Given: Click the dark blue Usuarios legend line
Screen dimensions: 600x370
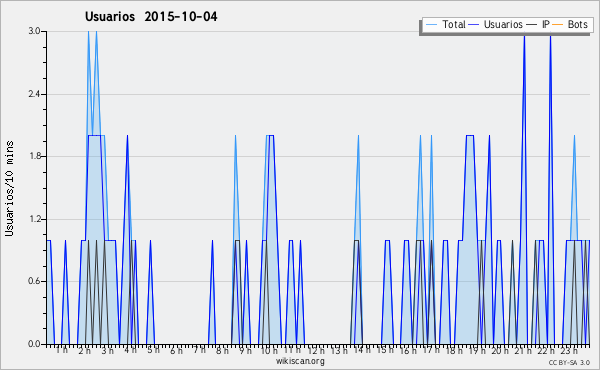Looking at the screenshot, I should pos(474,25).
